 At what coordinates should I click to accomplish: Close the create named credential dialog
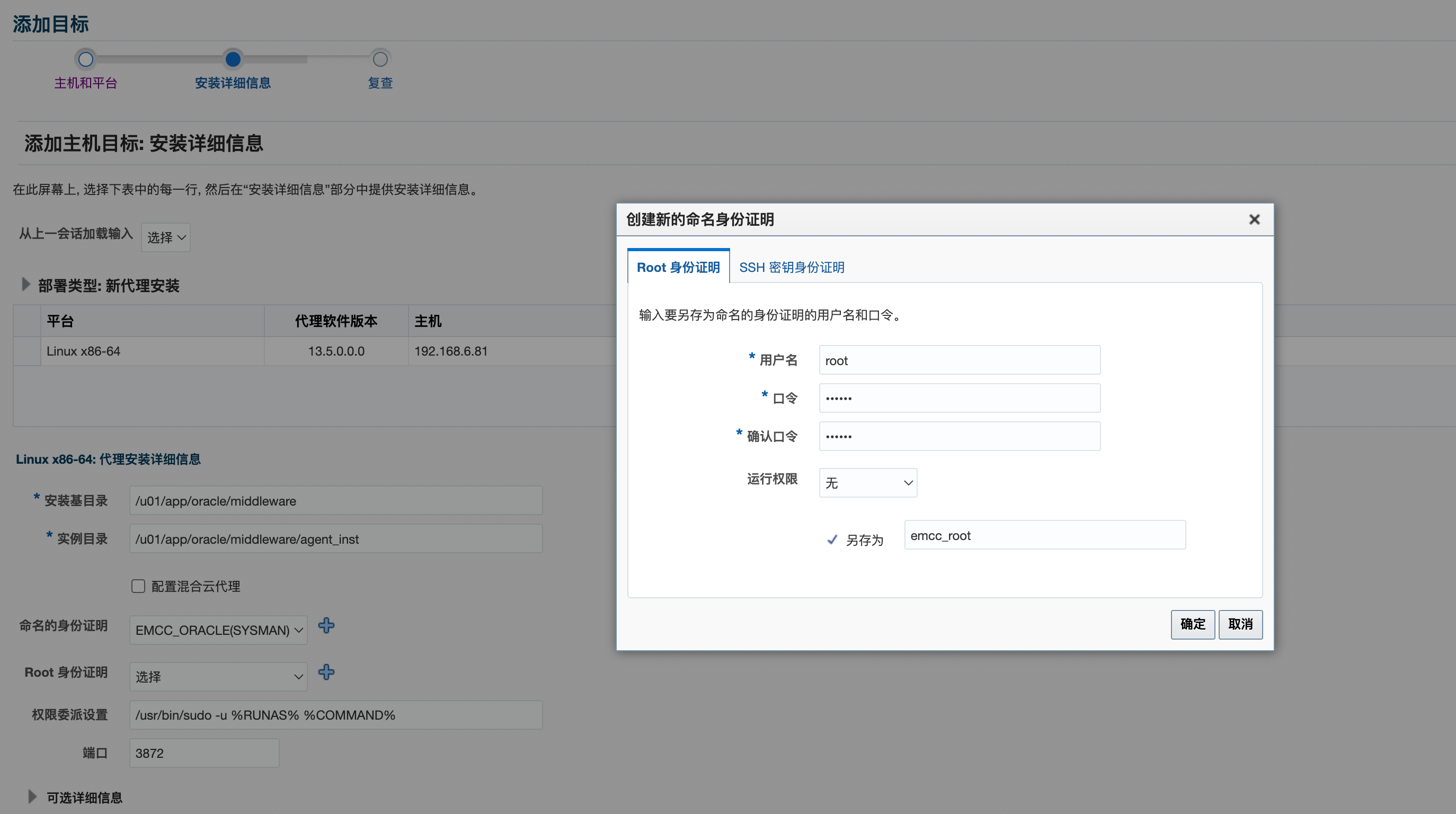[1254, 219]
